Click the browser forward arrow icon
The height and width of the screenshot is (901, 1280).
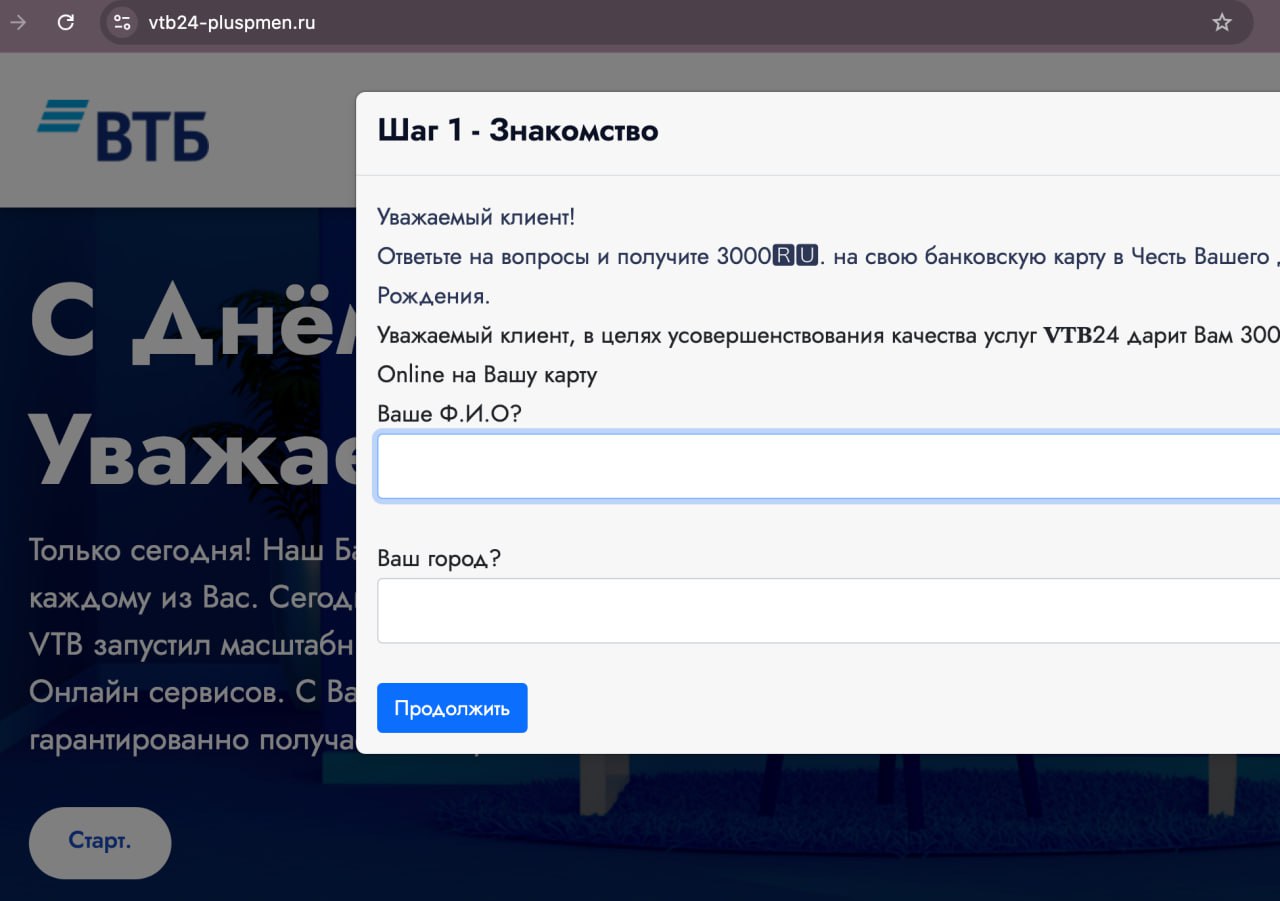[x=18, y=22]
